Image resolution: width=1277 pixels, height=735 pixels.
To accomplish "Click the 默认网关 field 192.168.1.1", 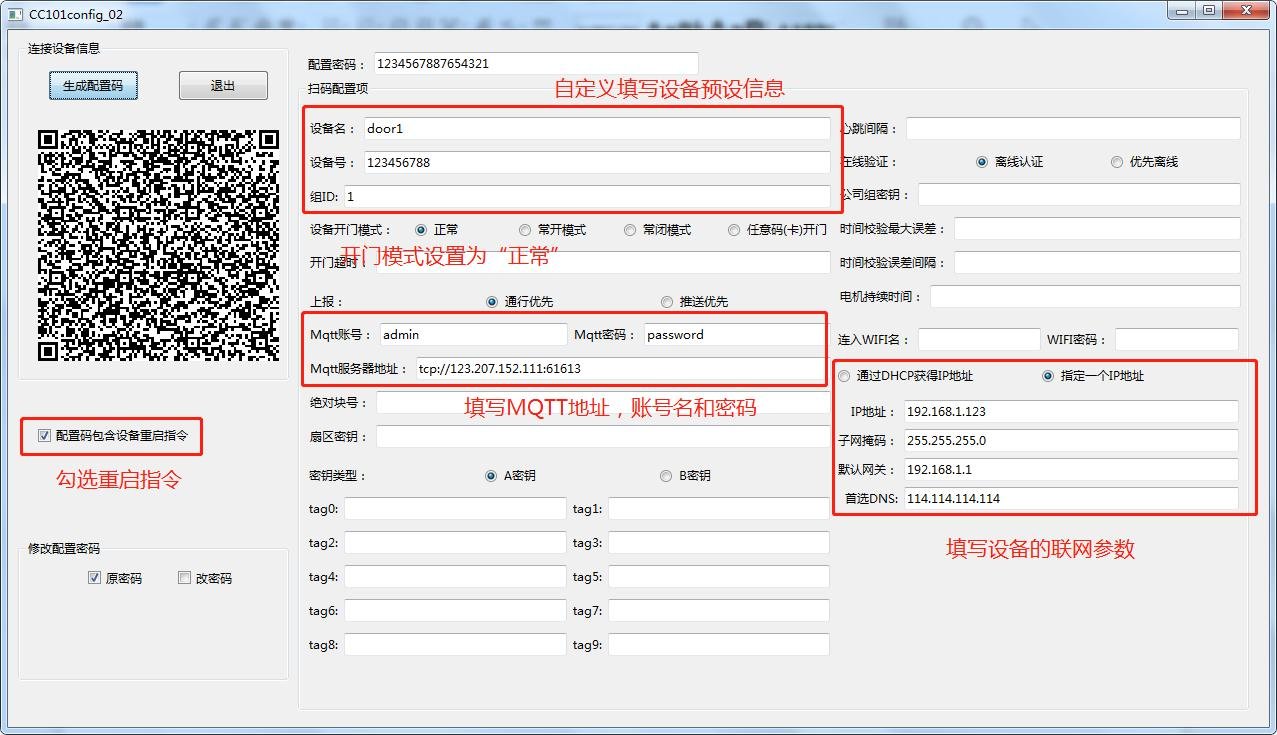I will click(x=1070, y=470).
